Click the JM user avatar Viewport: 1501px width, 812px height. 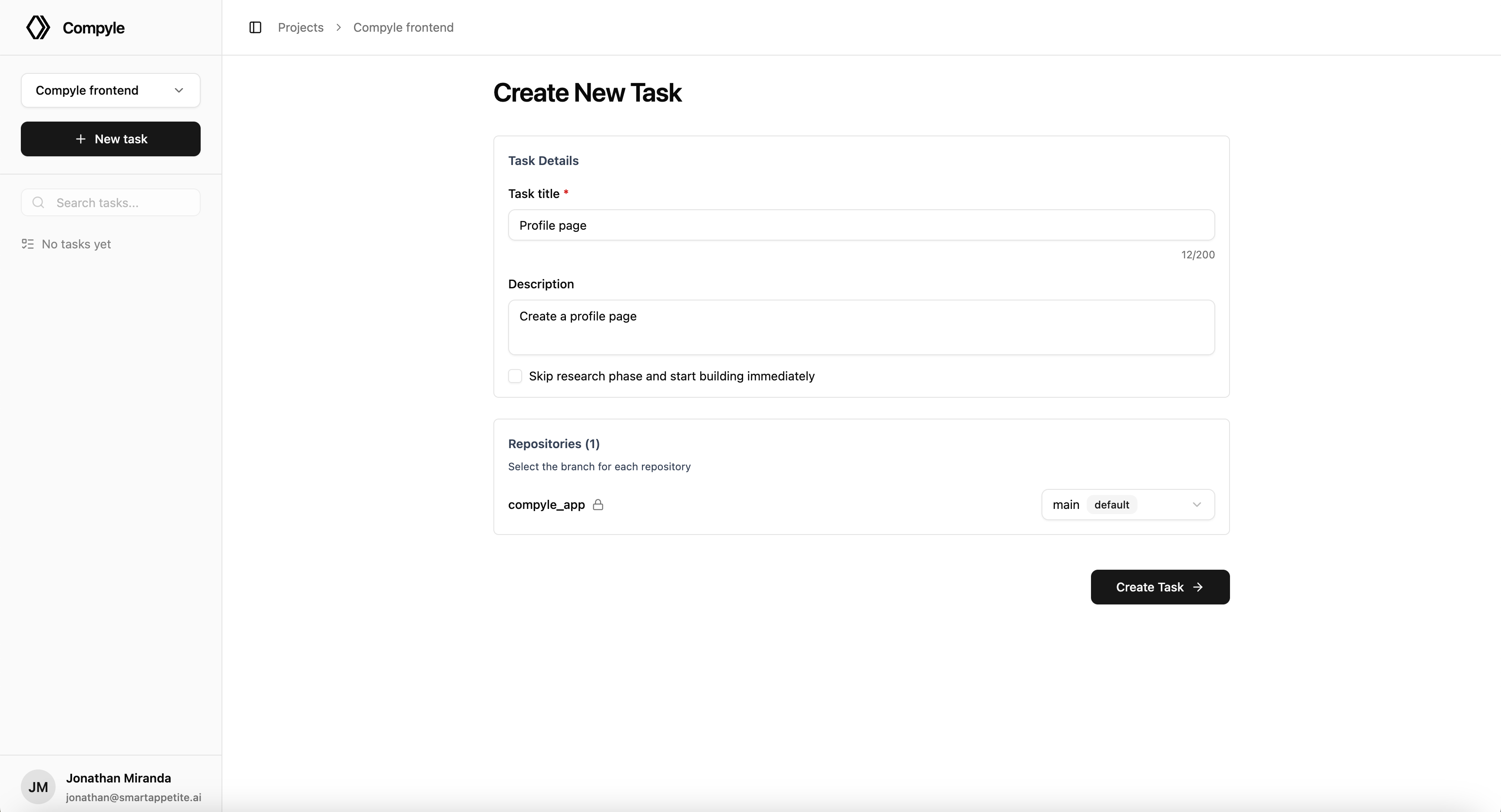(38, 787)
